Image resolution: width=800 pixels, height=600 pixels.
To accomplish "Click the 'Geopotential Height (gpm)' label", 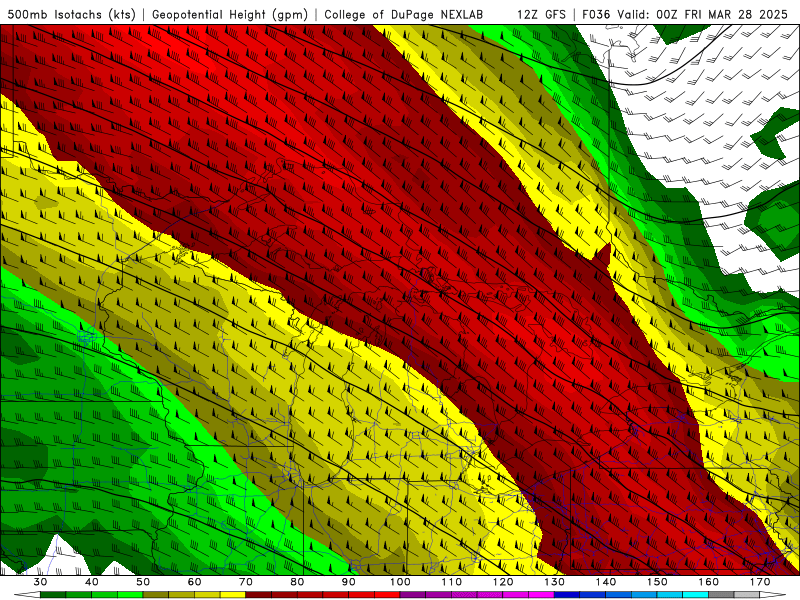I will tap(230, 14).
